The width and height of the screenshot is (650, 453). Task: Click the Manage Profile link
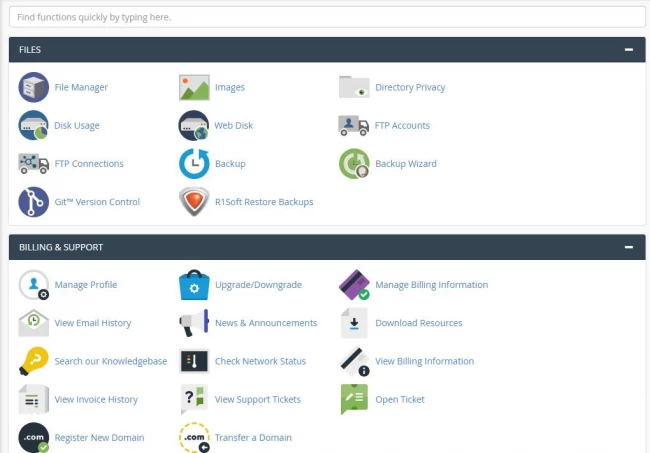86,285
